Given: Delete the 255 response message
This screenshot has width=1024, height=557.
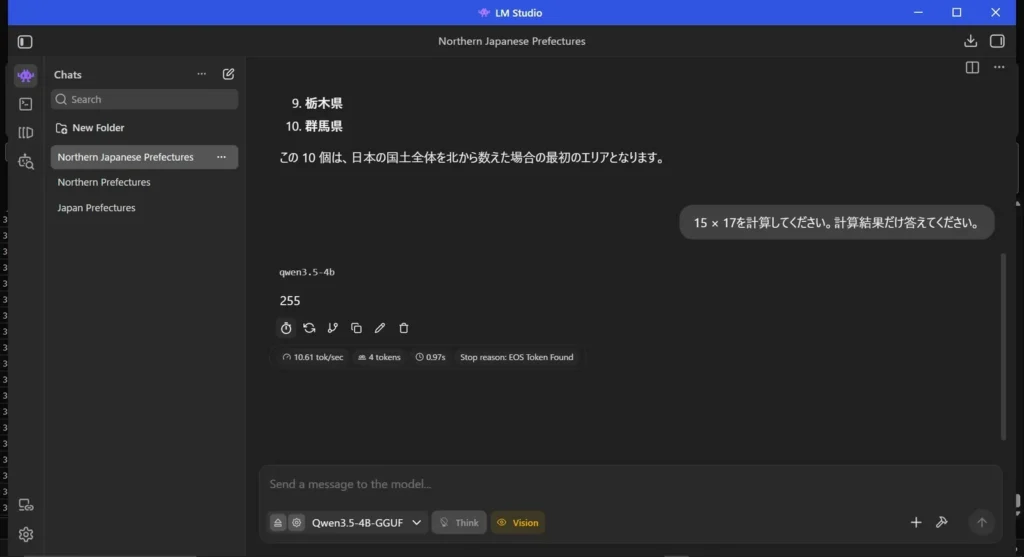Looking at the screenshot, I should [x=404, y=328].
